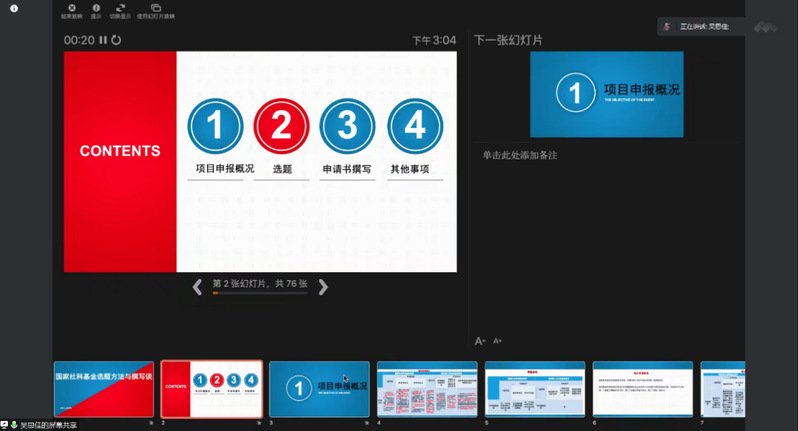Click the slide progress bar

[x=260, y=294]
